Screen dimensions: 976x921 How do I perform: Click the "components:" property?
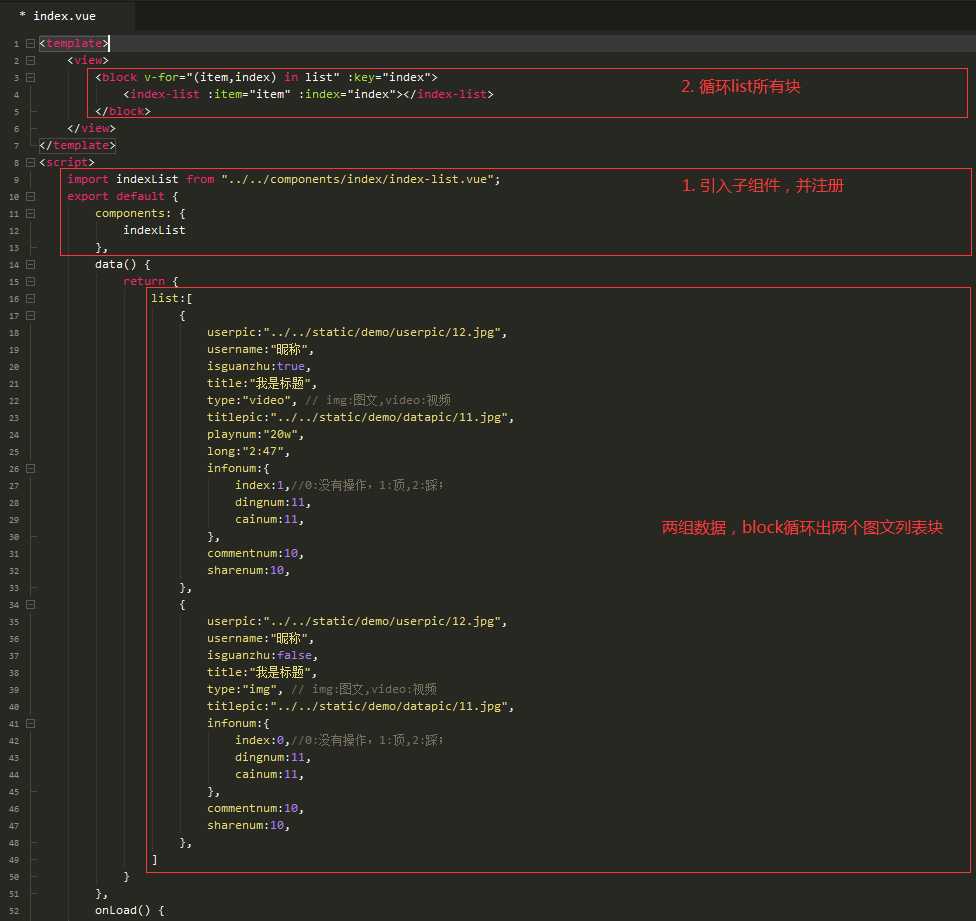coord(133,213)
